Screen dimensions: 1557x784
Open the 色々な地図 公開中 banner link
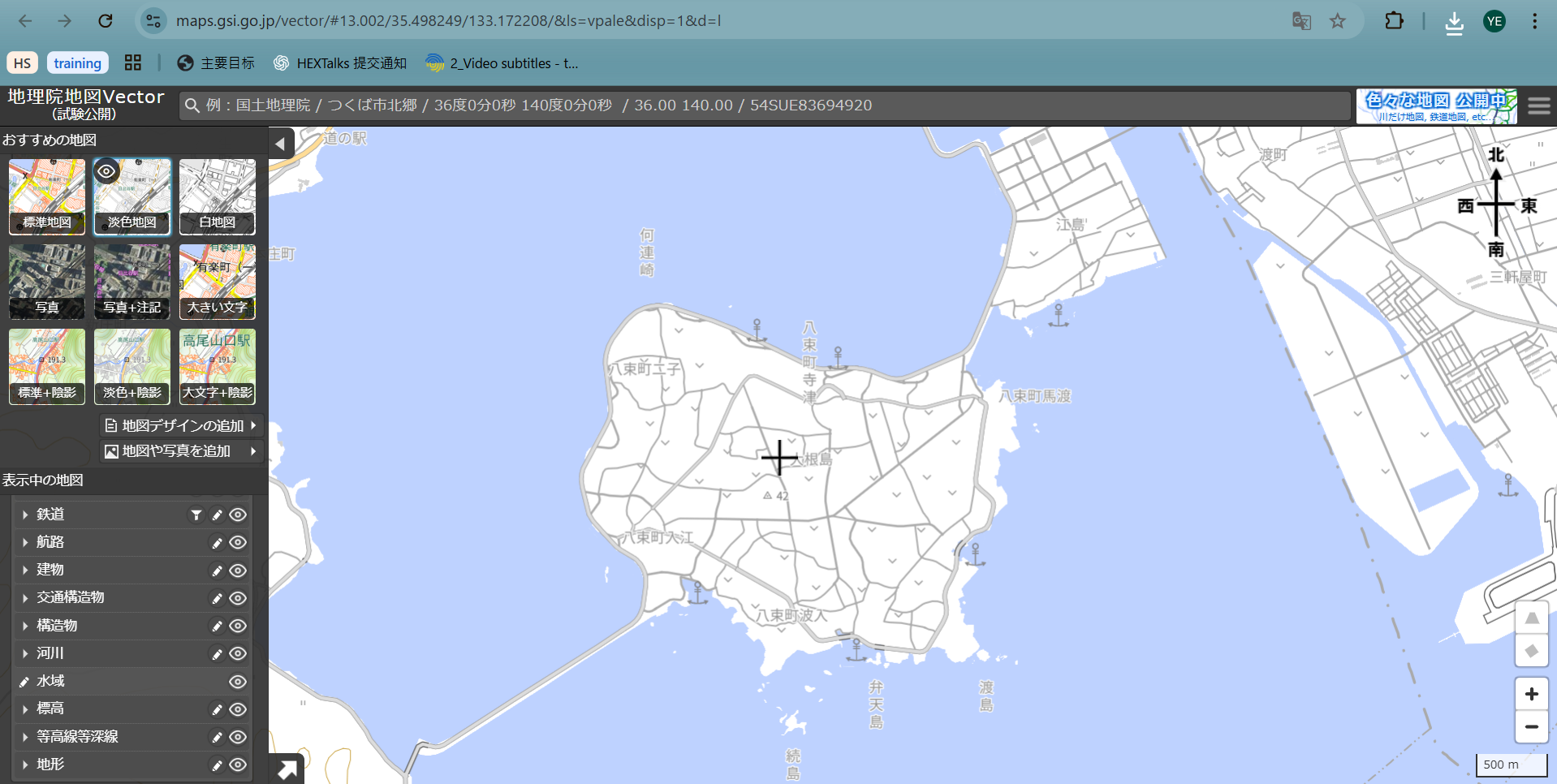1435,106
